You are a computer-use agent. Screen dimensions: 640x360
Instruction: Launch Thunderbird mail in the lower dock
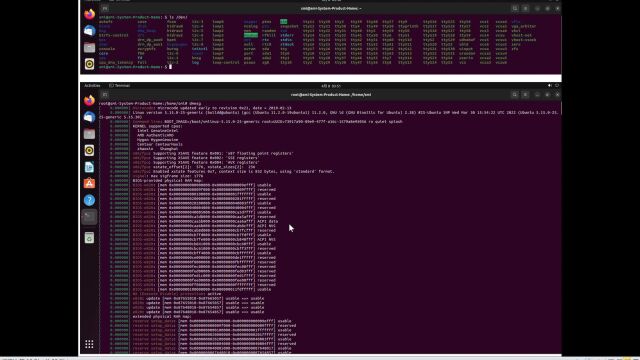pyautogui.click(x=89, y=117)
